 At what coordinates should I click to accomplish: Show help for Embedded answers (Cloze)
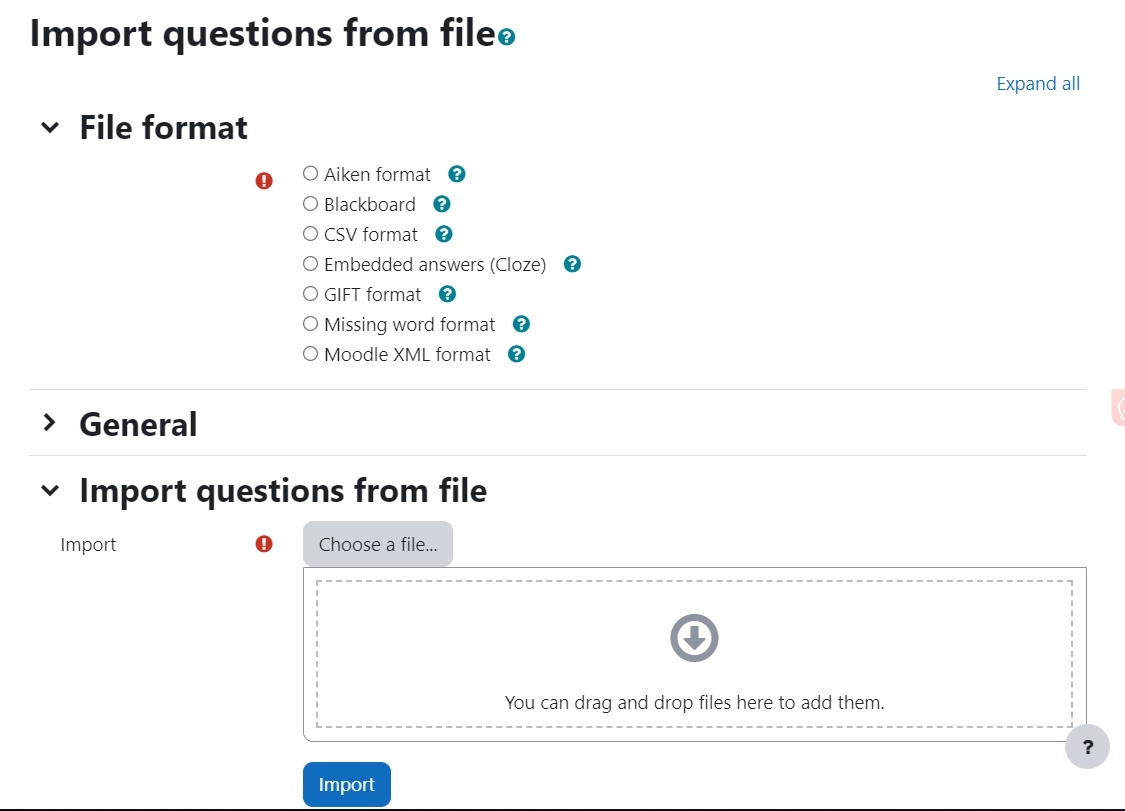point(572,264)
